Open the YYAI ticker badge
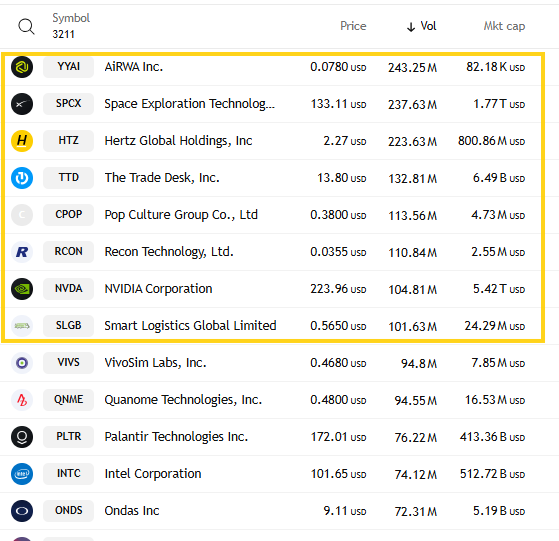559x541 pixels. click(68, 67)
